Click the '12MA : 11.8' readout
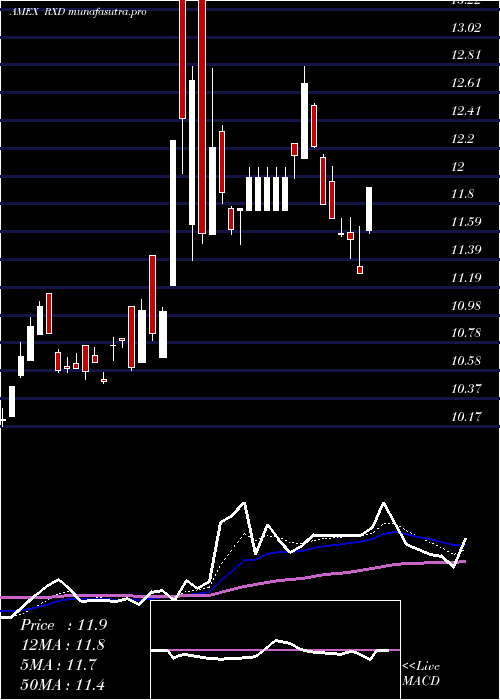 coord(63,645)
